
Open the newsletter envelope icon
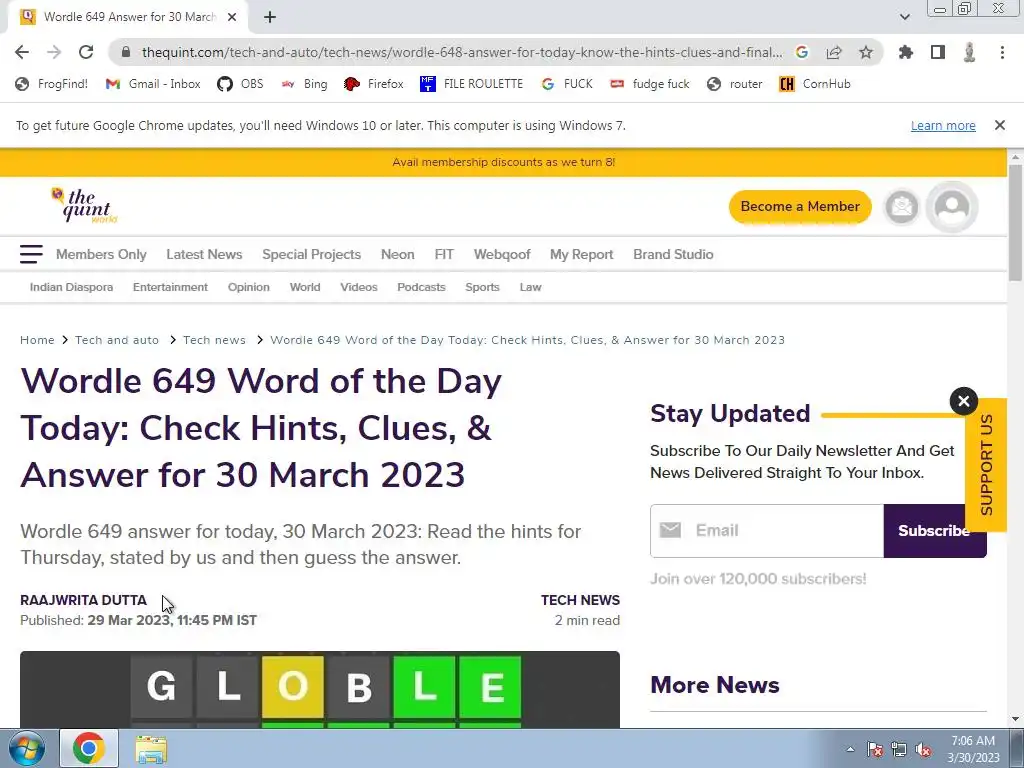pyautogui.click(x=902, y=206)
